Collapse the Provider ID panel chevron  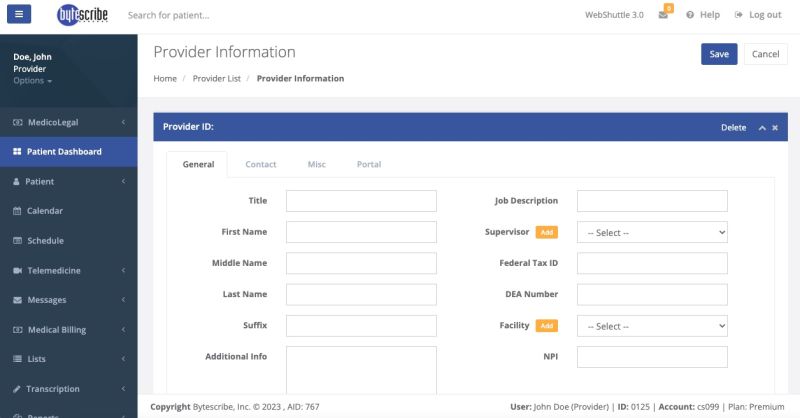pos(762,128)
